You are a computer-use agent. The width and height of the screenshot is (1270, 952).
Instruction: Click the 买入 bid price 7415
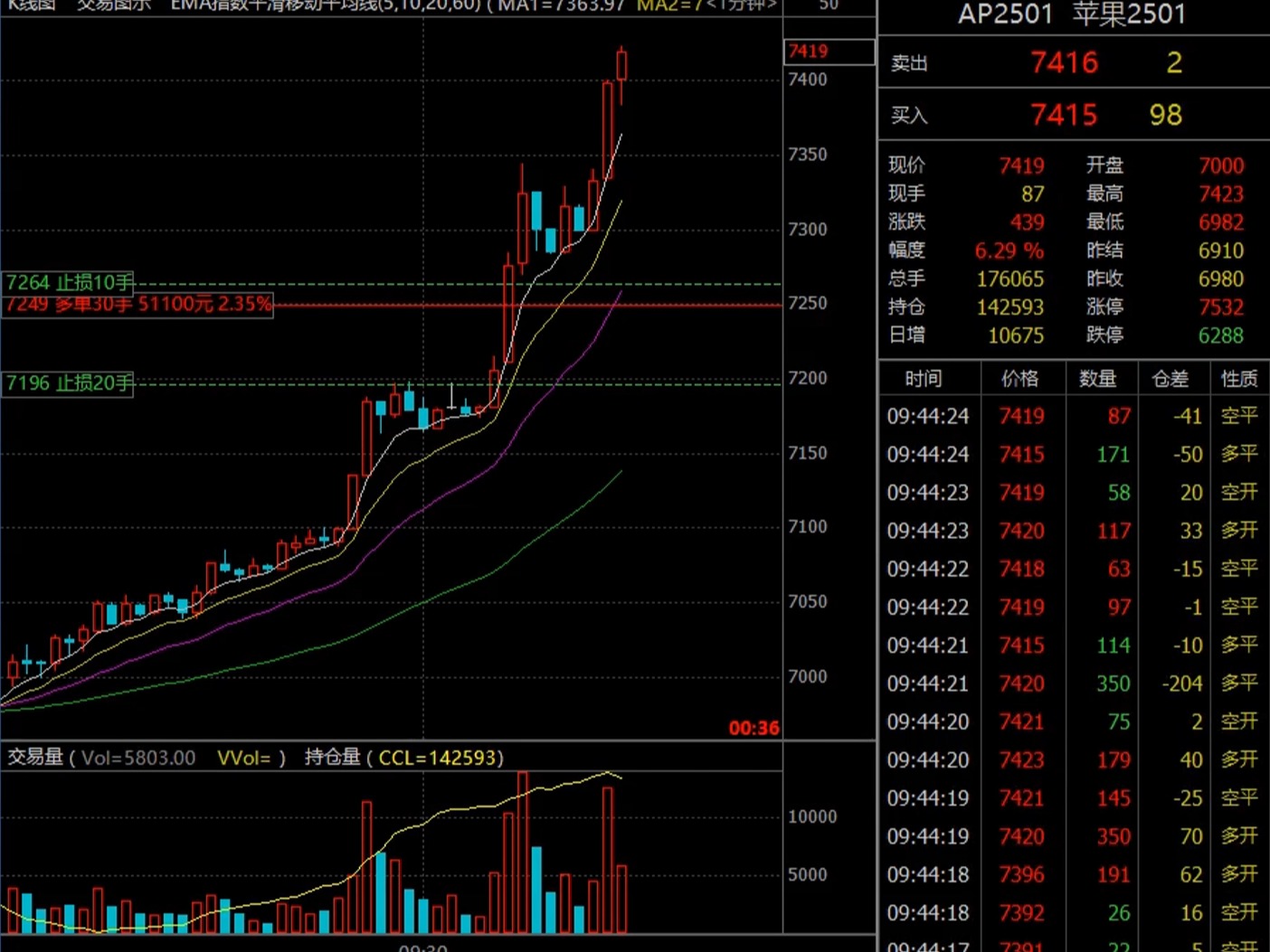(x=1064, y=115)
